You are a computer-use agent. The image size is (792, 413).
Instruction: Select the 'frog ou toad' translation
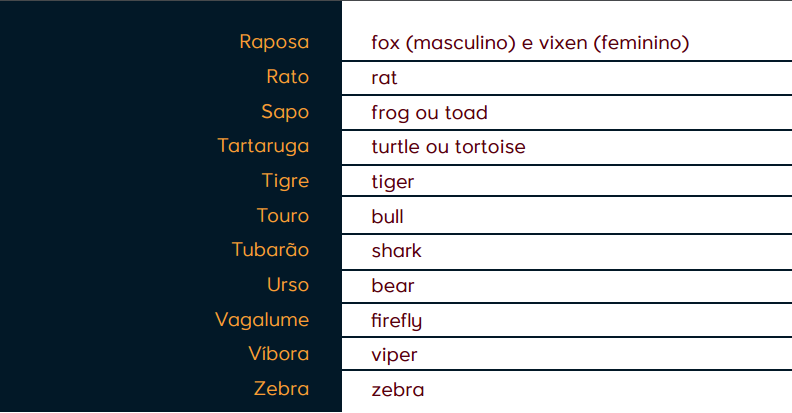coord(429,113)
